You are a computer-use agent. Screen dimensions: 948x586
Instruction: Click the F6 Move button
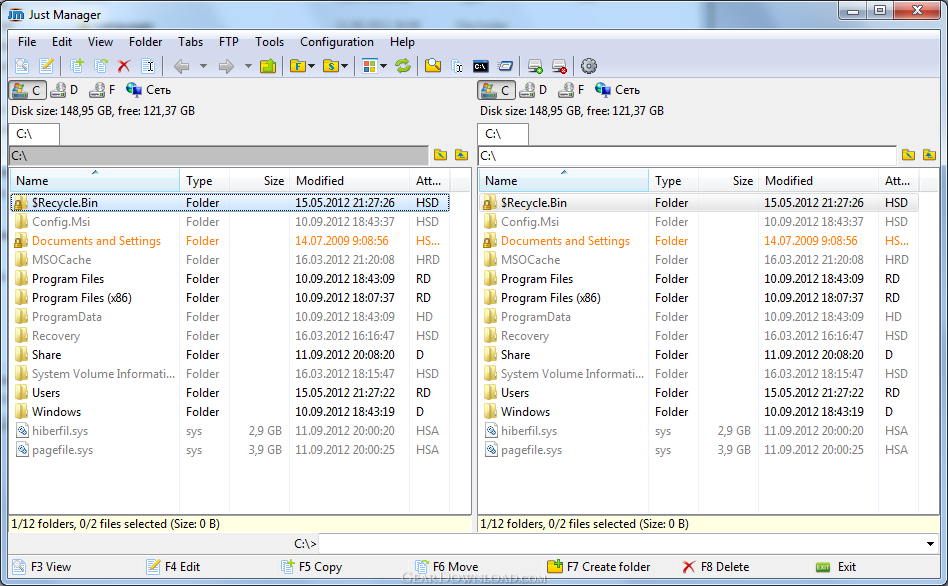(x=447, y=567)
